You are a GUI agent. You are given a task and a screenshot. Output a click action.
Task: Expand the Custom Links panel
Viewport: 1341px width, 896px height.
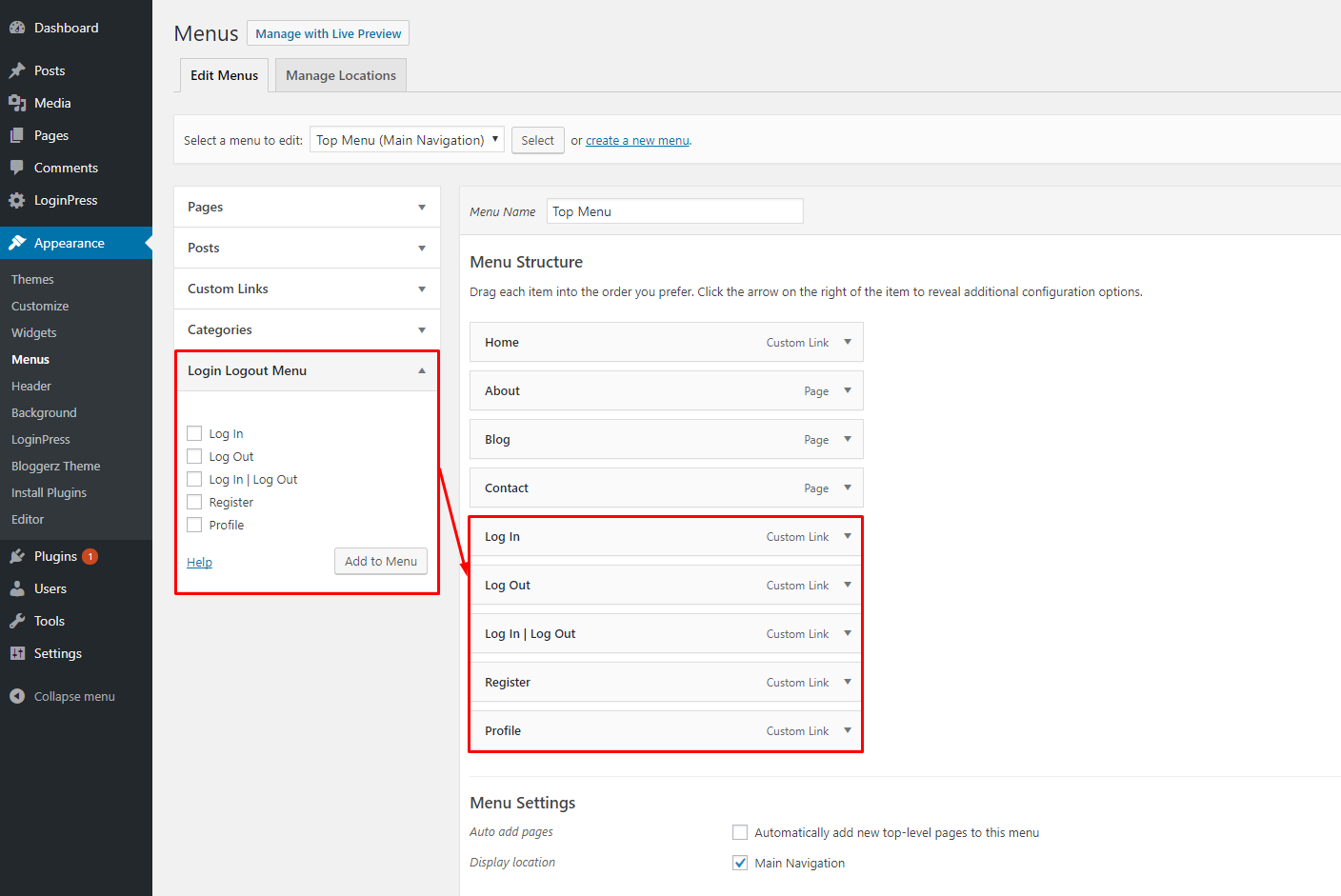point(421,289)
